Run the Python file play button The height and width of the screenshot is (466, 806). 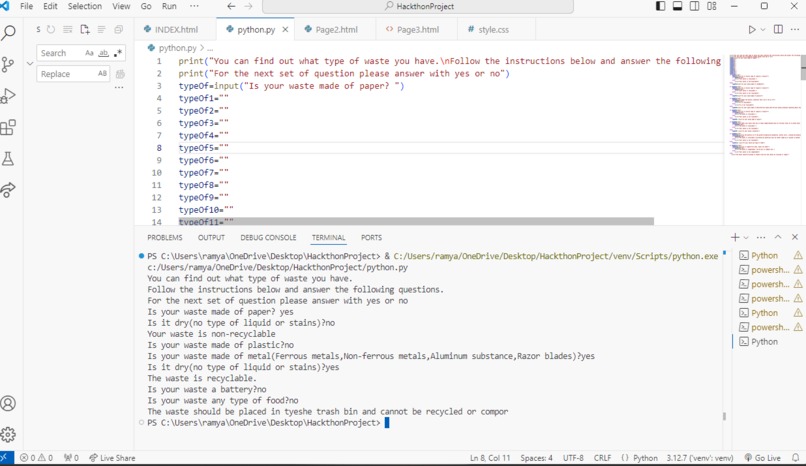pos(752,30)
